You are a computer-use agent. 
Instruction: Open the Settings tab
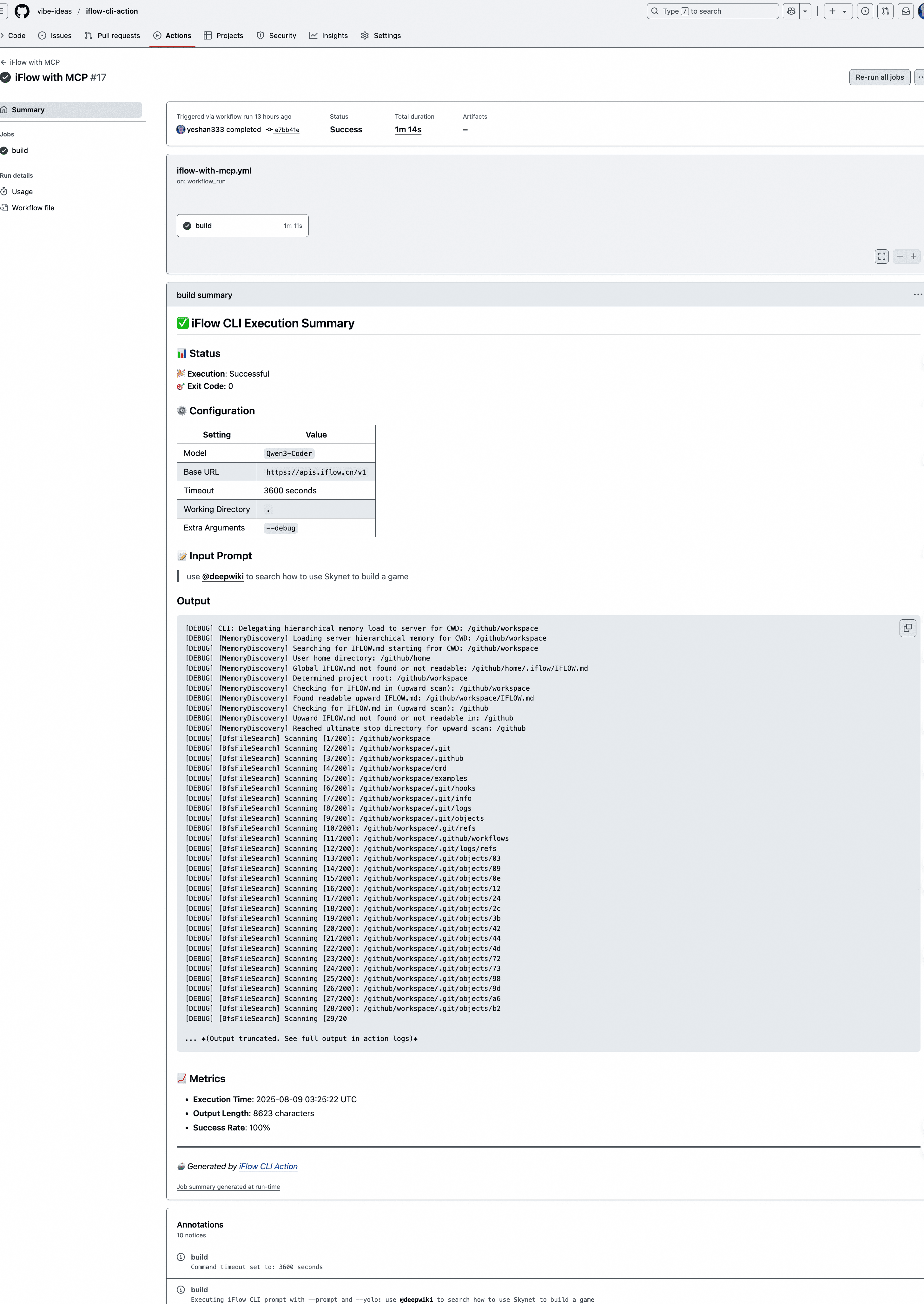click(381, 35)
